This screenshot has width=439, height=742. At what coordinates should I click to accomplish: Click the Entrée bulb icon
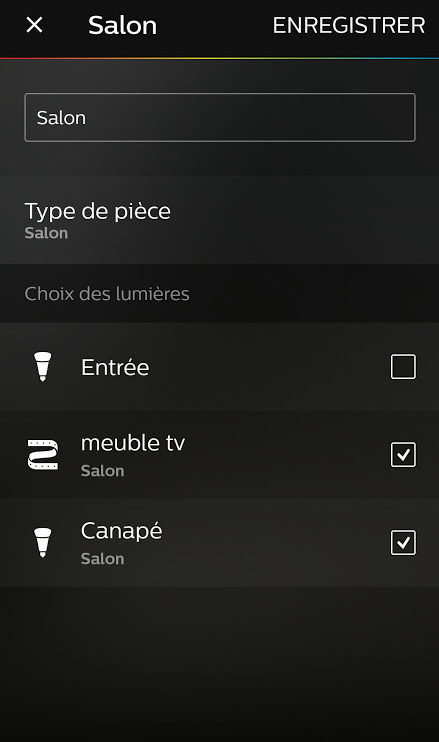coord(43,366)
